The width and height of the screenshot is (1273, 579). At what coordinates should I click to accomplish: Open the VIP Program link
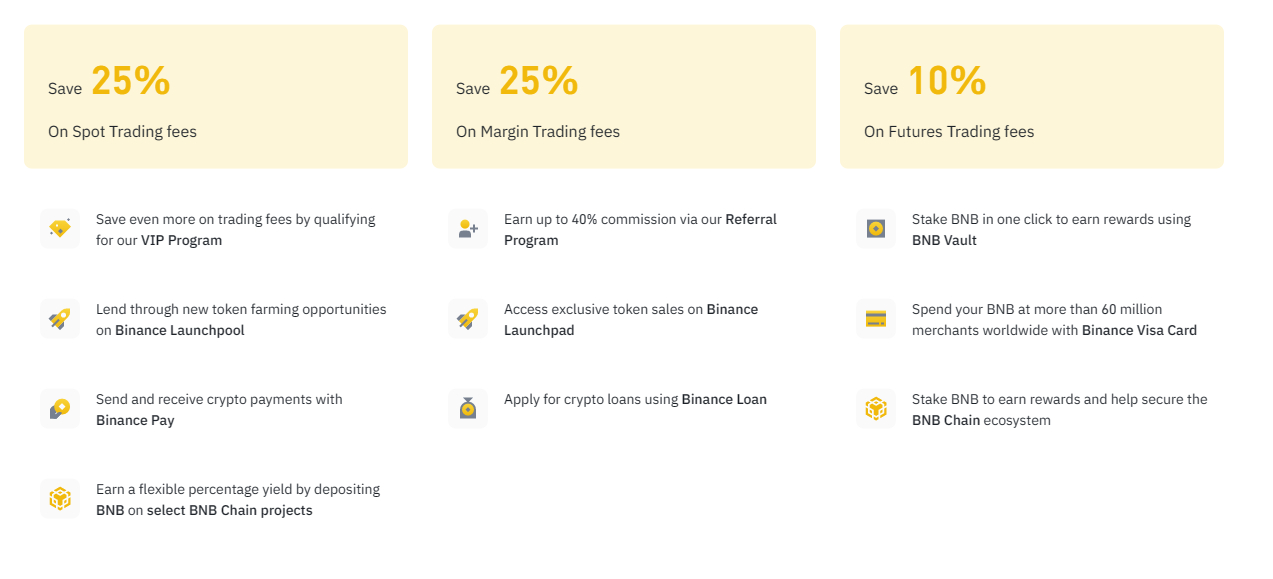pos(181,241)
